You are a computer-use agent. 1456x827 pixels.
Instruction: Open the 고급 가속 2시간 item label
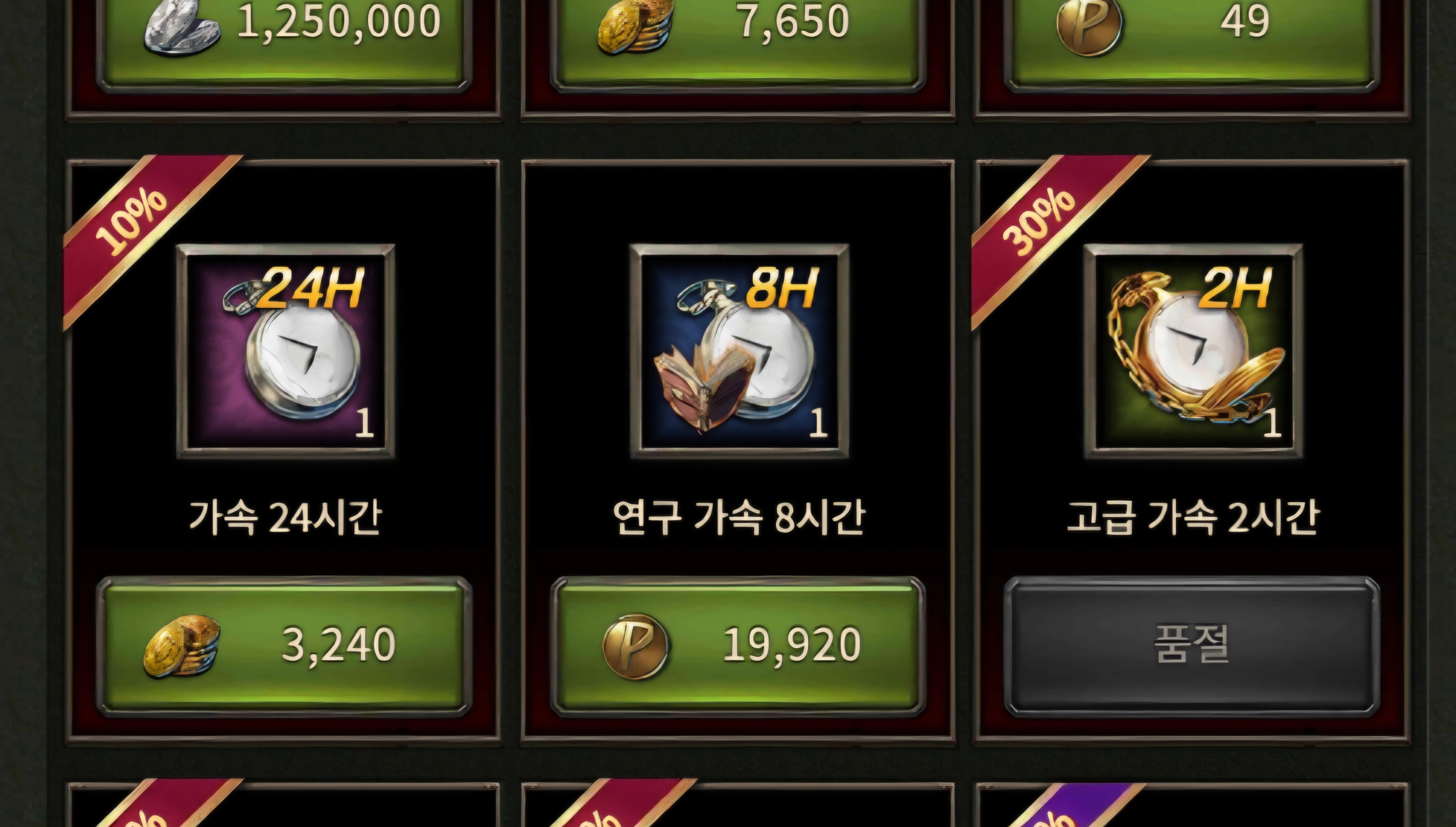click(1192, 517)
